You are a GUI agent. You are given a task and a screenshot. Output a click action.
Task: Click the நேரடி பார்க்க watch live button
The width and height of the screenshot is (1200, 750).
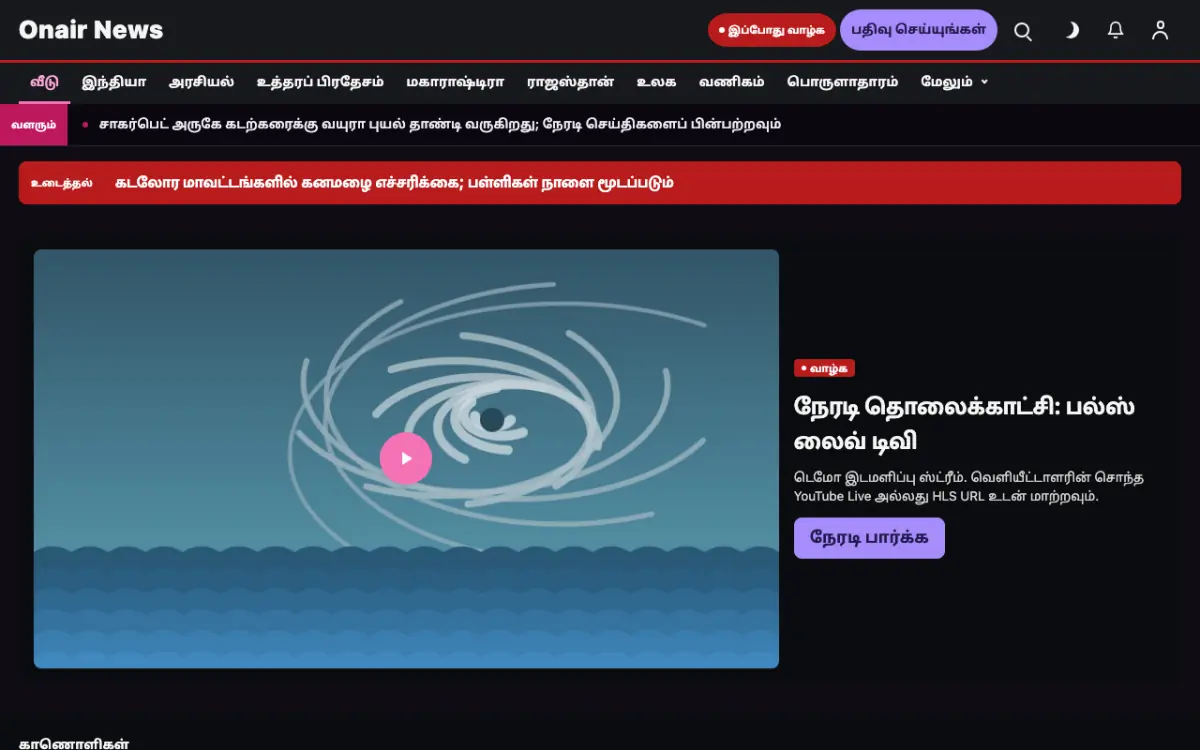[x=869, y=538]
